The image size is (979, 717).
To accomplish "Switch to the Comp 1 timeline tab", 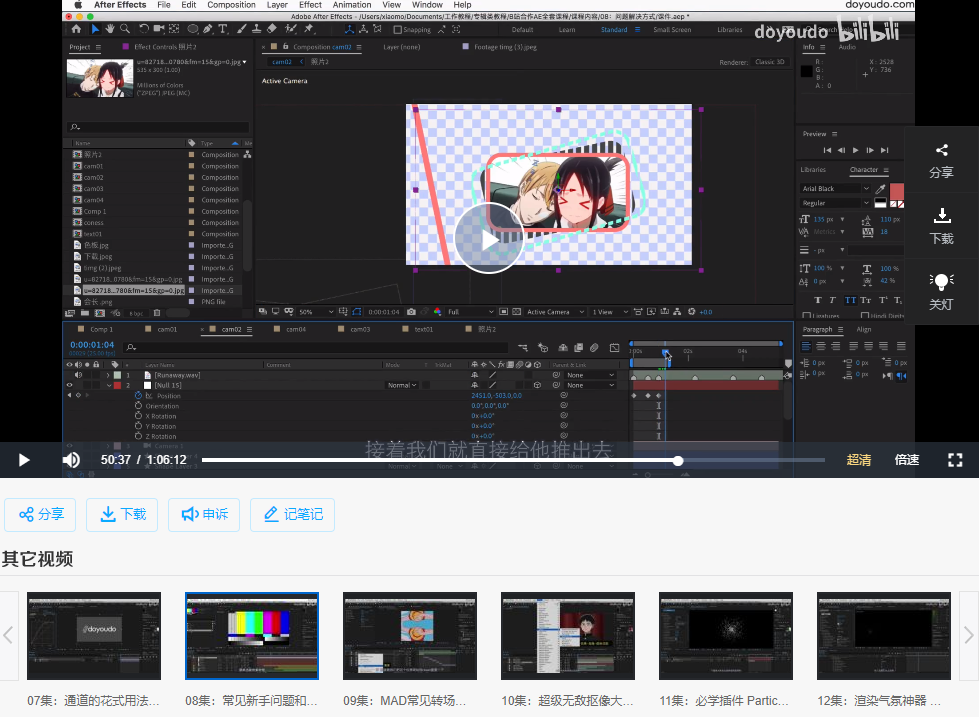I will point(101,329).
